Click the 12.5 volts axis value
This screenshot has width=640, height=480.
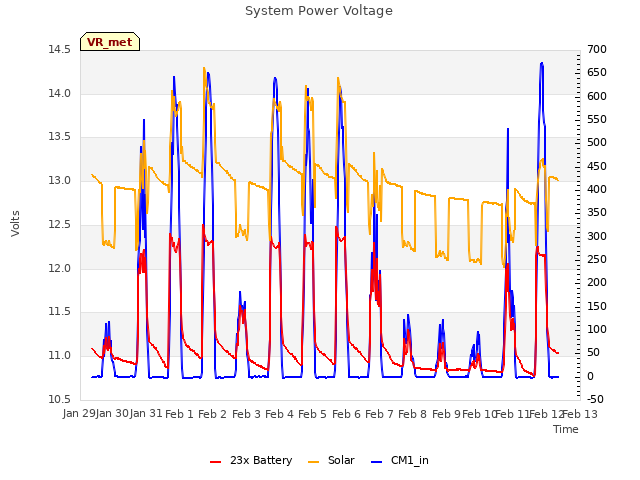59,224
